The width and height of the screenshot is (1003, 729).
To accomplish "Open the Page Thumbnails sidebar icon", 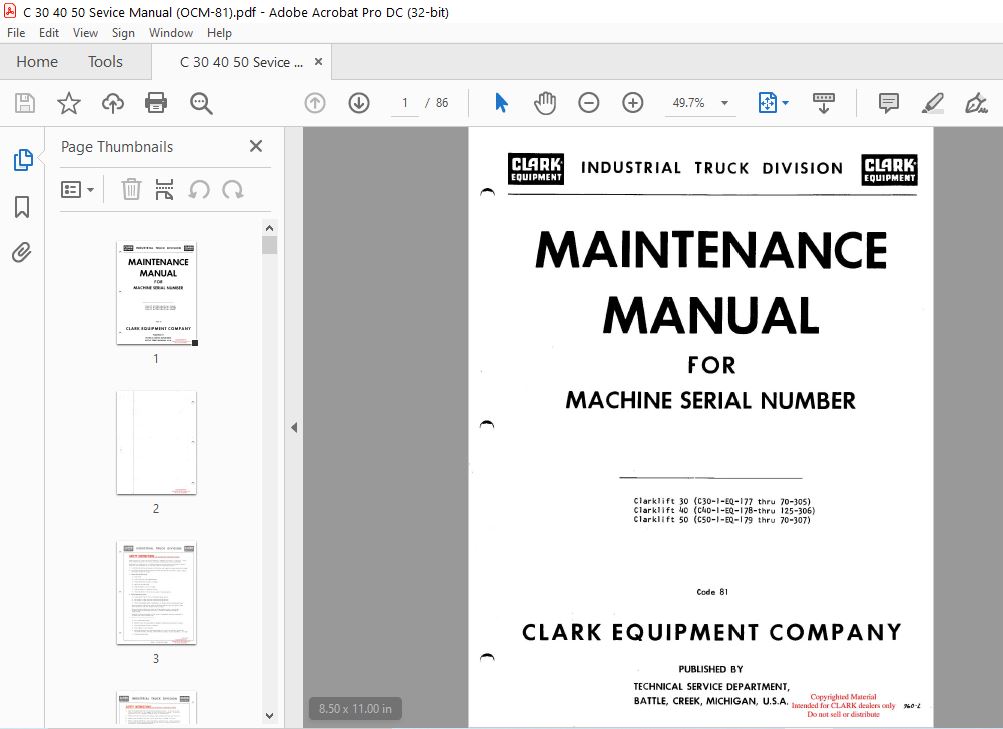I will click(x=22, y=160).
